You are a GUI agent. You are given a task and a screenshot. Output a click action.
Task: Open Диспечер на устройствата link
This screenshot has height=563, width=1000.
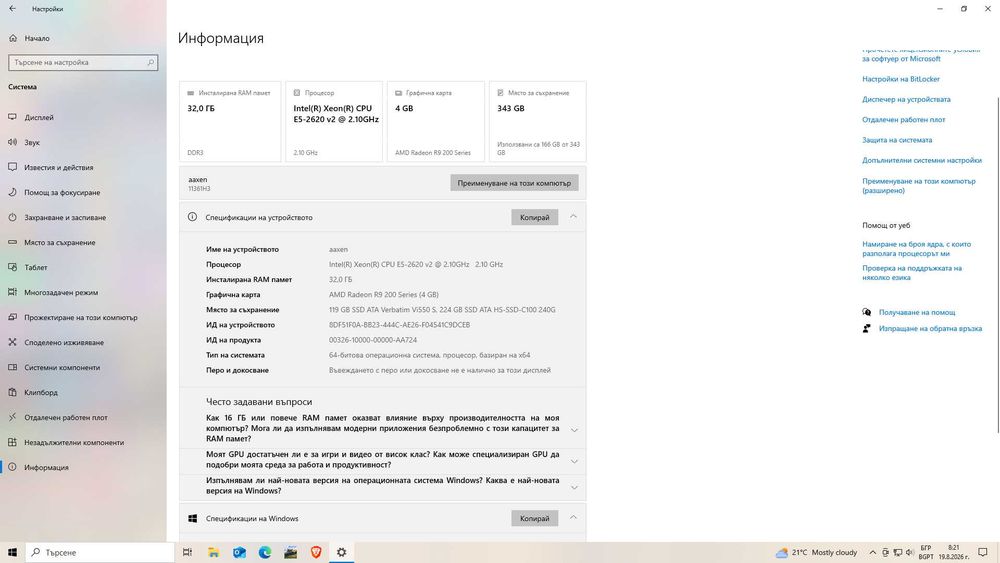pos(906,99)
